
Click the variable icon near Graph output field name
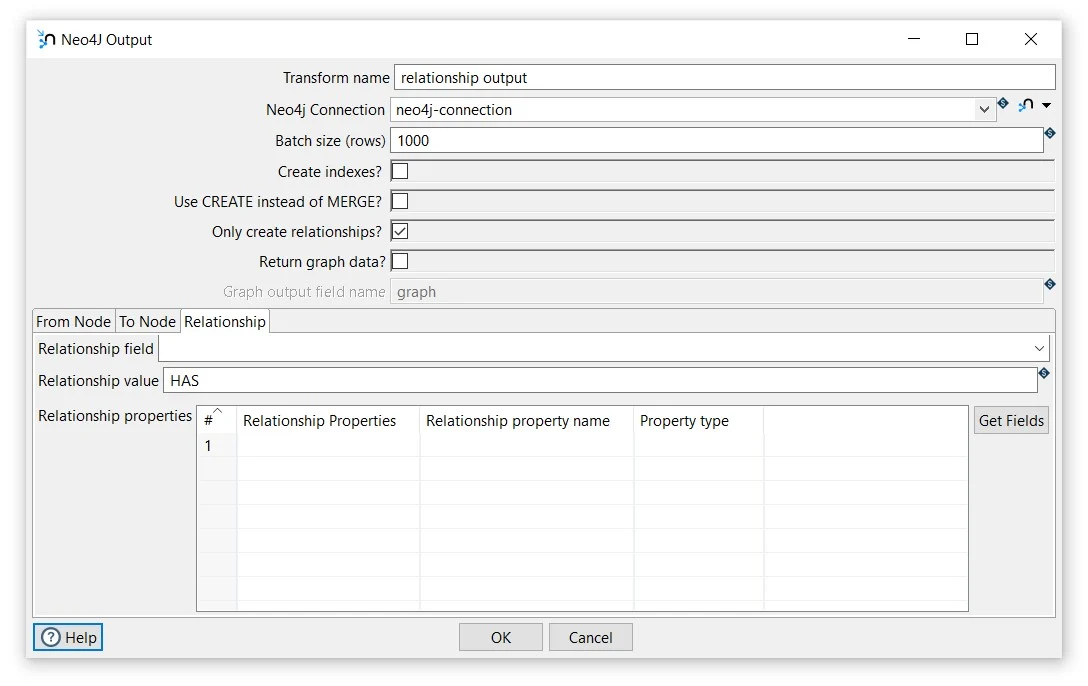[x=1049, y=284]
